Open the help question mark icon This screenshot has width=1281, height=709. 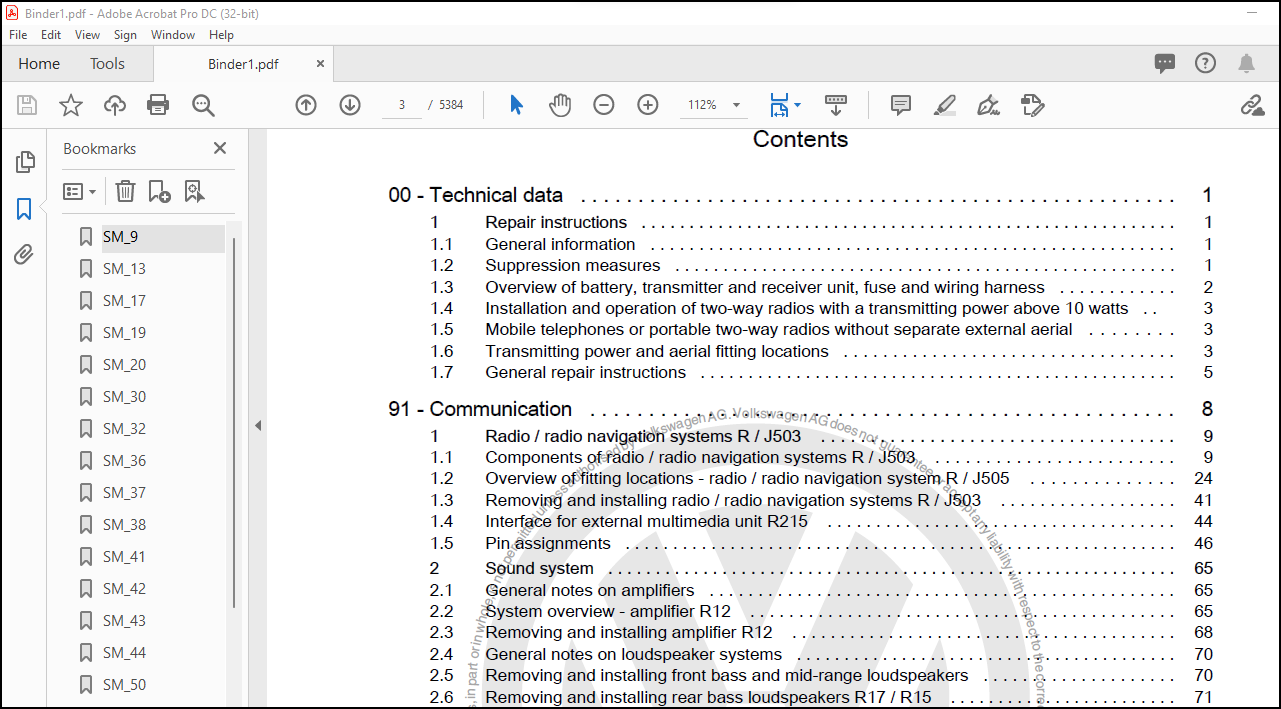pos(1206,63)
